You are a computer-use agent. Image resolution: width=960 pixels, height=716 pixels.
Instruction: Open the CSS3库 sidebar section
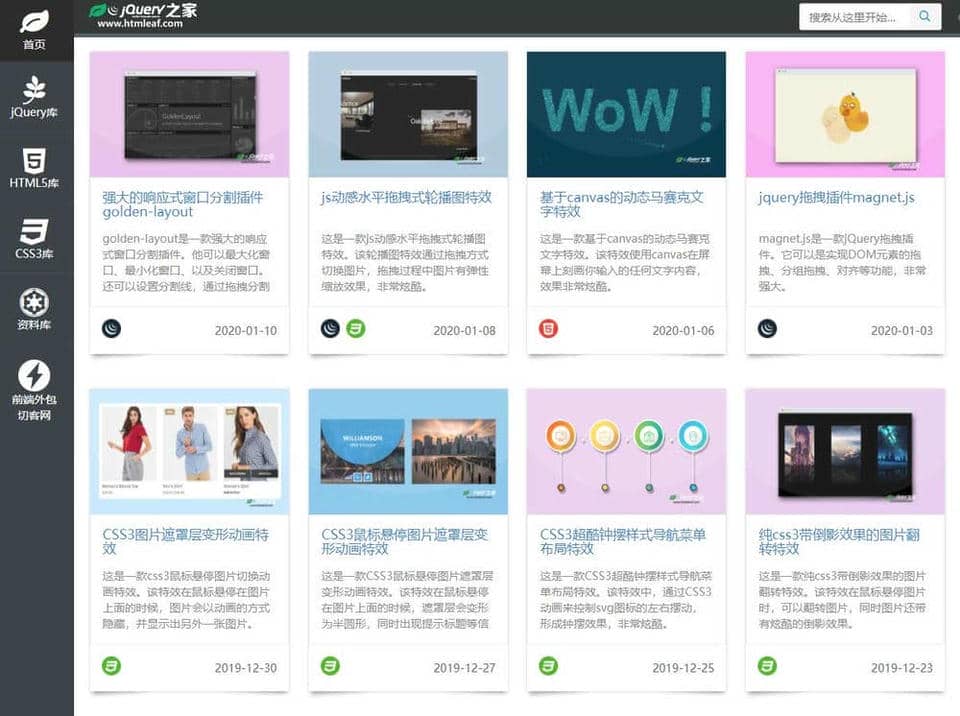pos(35,238)
